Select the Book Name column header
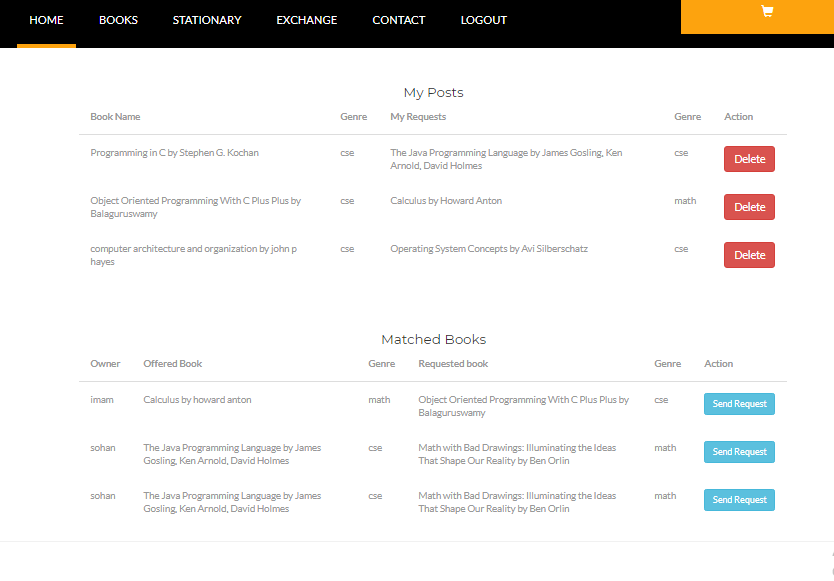Image resolution: width=834 pixels, height=581 pixels. pyautogui.click(x=114, y=116)
